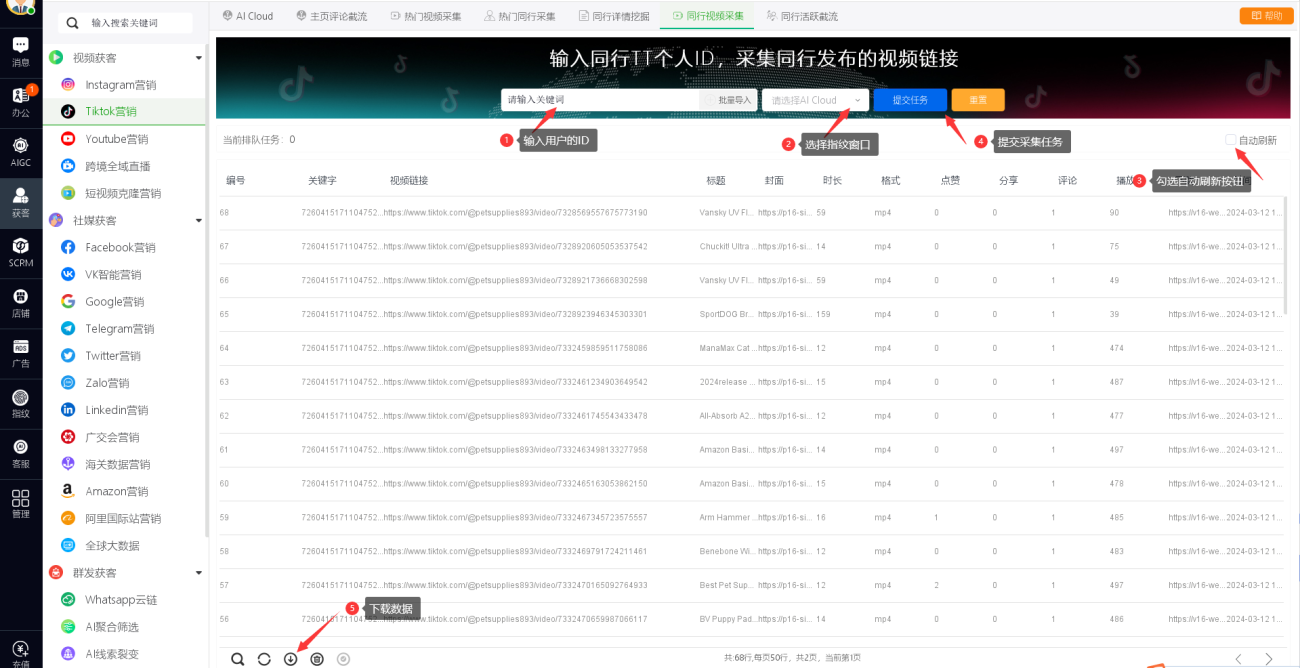Image resolution: width=1300 pixels, height=668 pixels.
Task: Open Whatsapp云链 in the sidebar
Action: pos(120,599)
